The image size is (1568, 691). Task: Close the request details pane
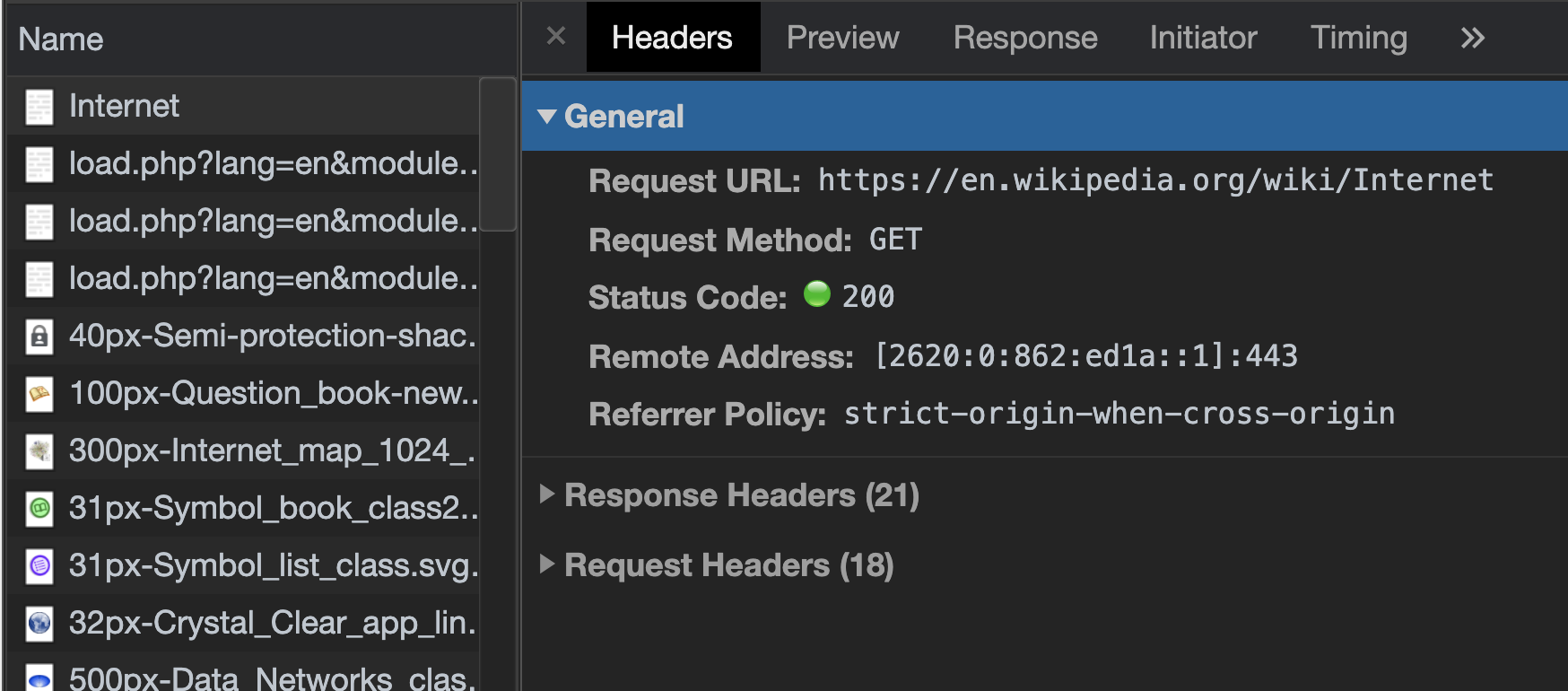pos(554,37)
